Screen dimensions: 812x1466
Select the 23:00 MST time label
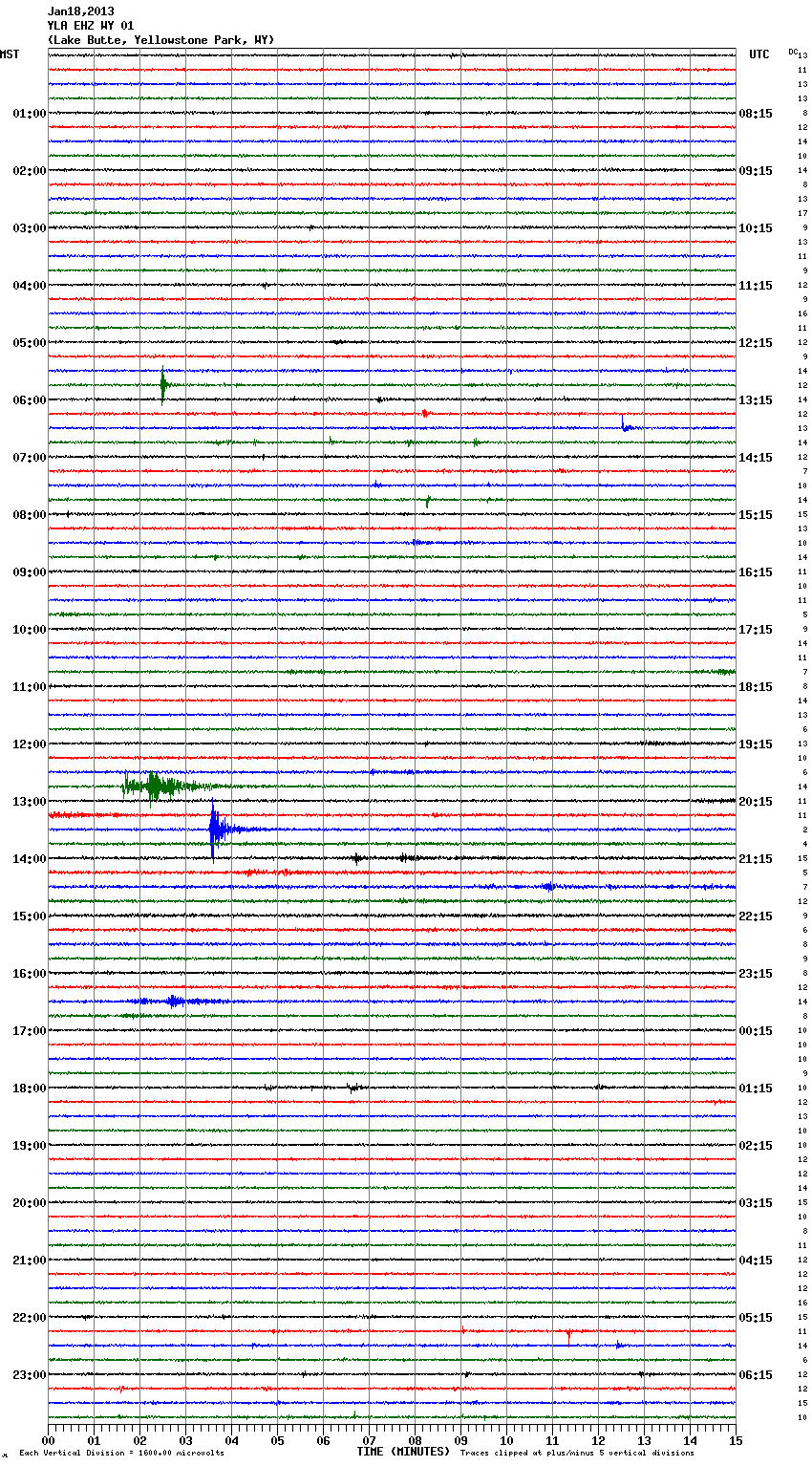(30, 1375)
